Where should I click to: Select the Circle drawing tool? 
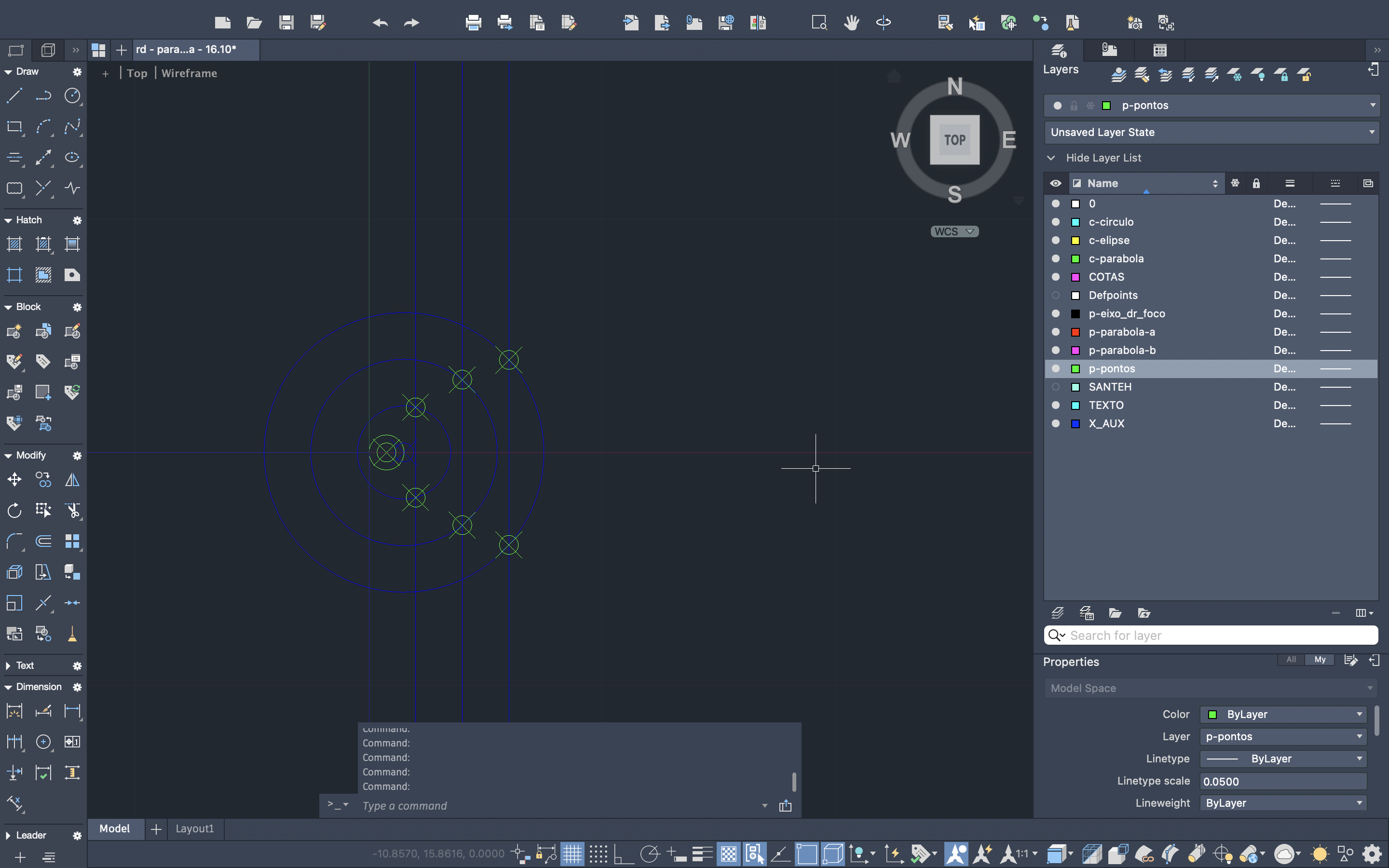72,95
